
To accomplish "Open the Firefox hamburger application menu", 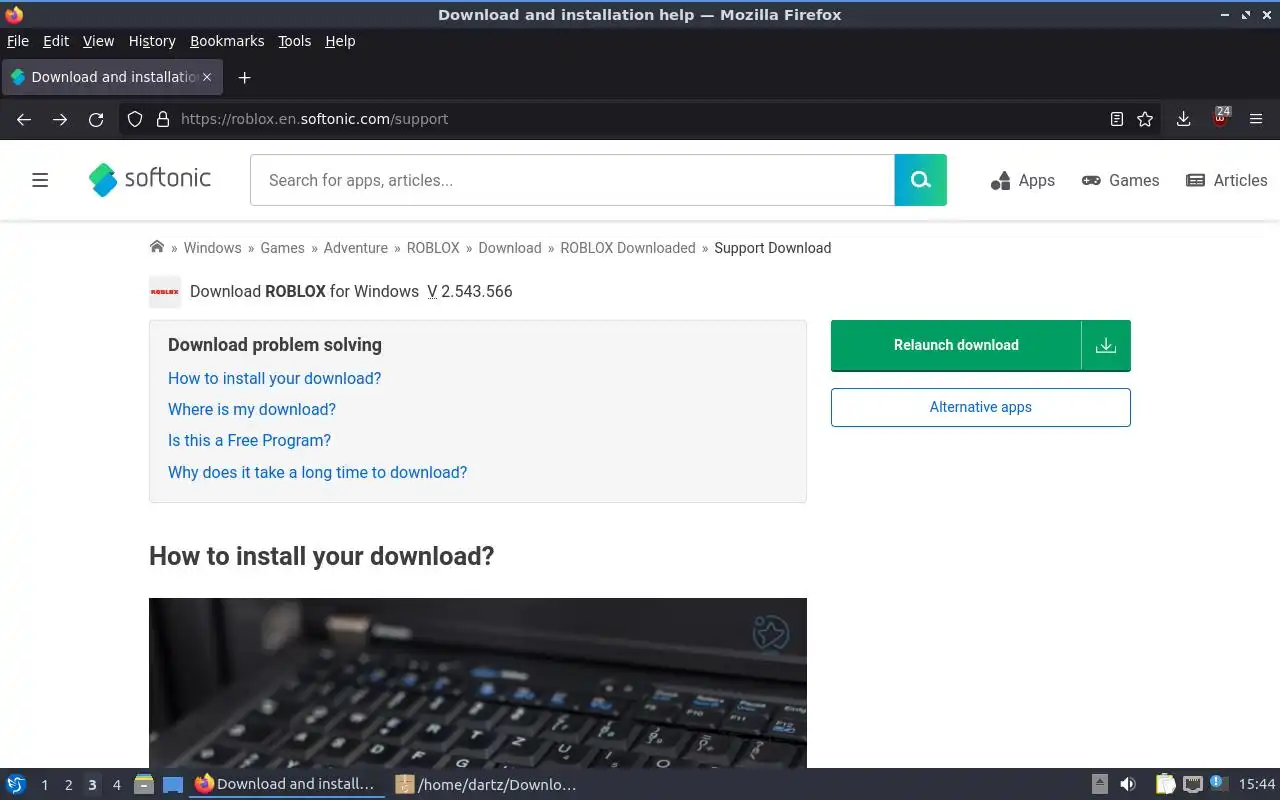I will 1256,119.
